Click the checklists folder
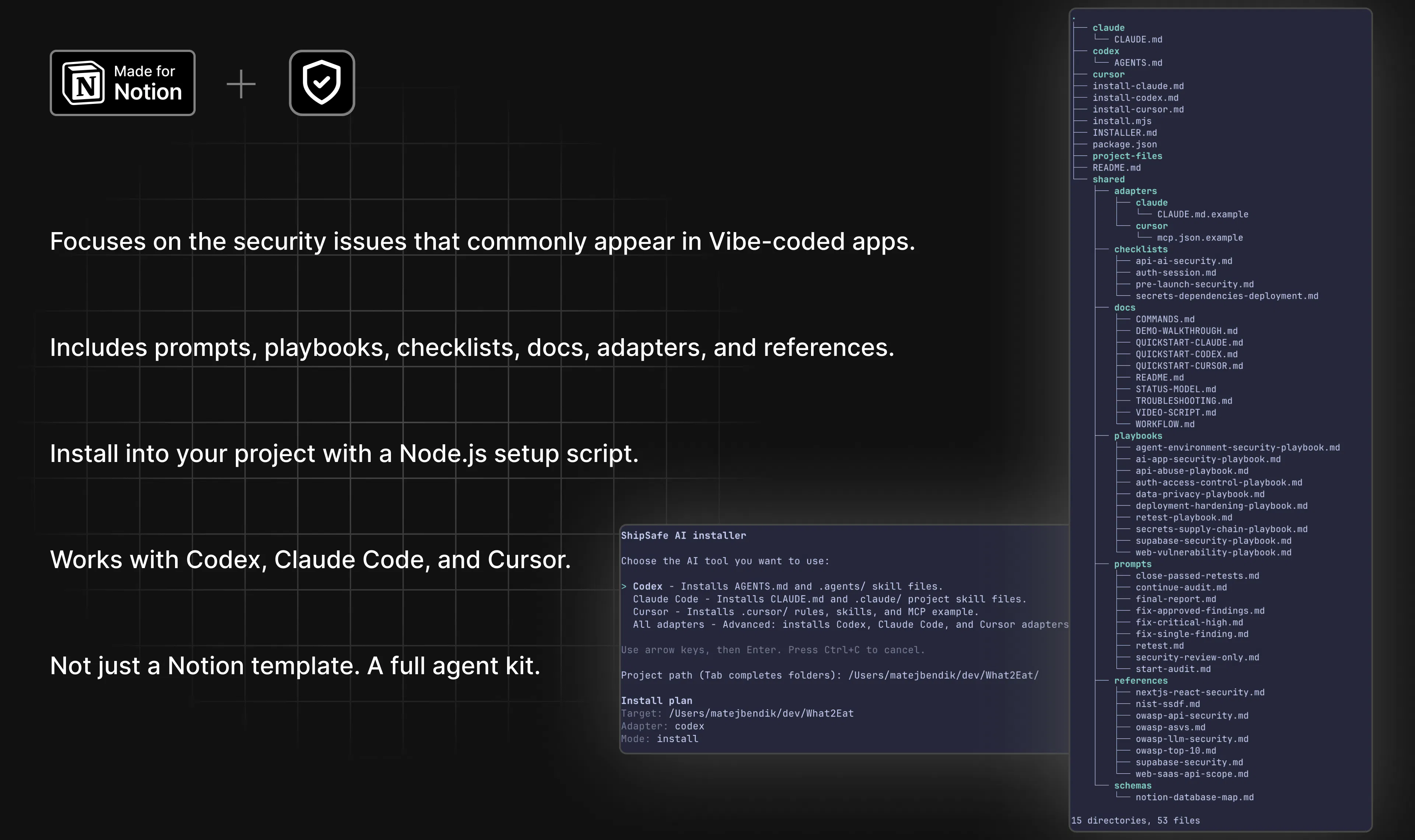Screen dimensions: 1415x840 (1140, 250)
